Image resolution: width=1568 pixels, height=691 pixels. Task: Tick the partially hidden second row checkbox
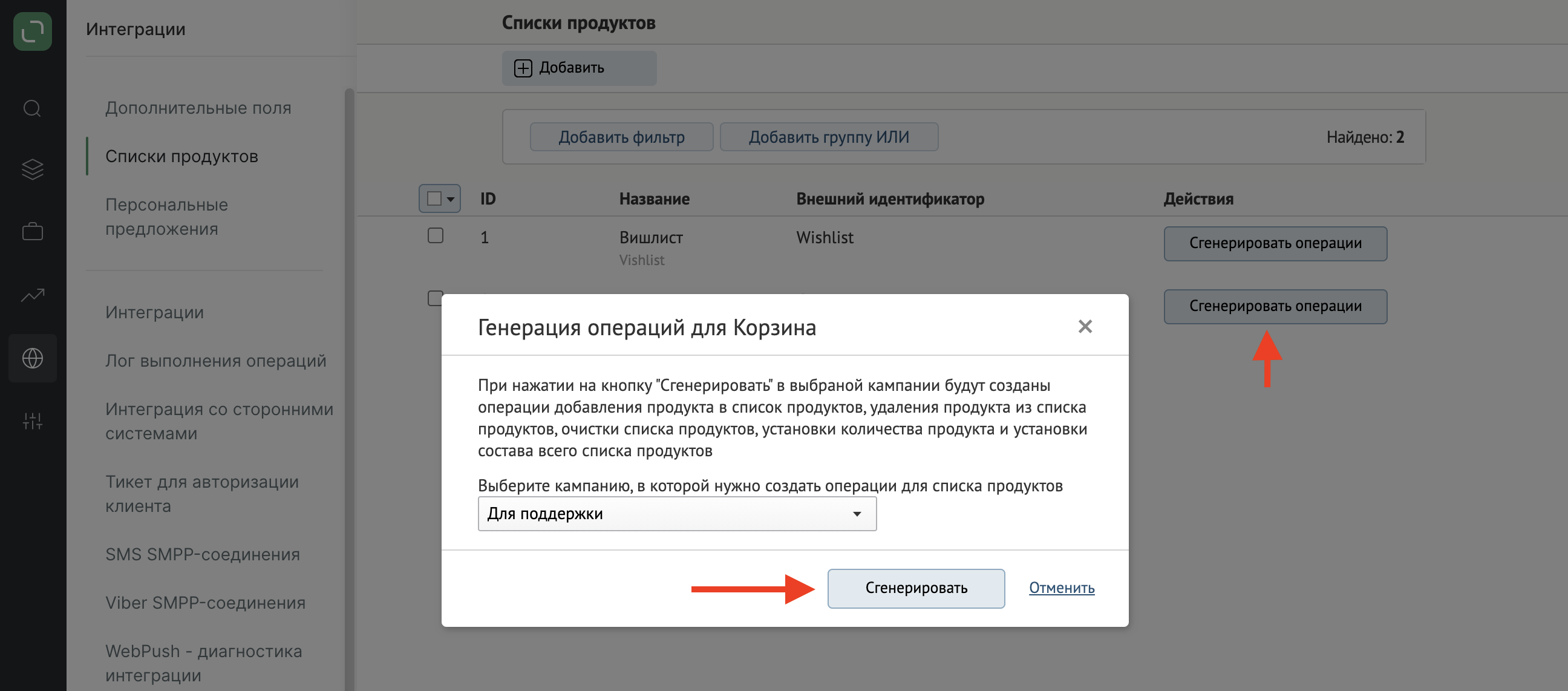point(434,297)
